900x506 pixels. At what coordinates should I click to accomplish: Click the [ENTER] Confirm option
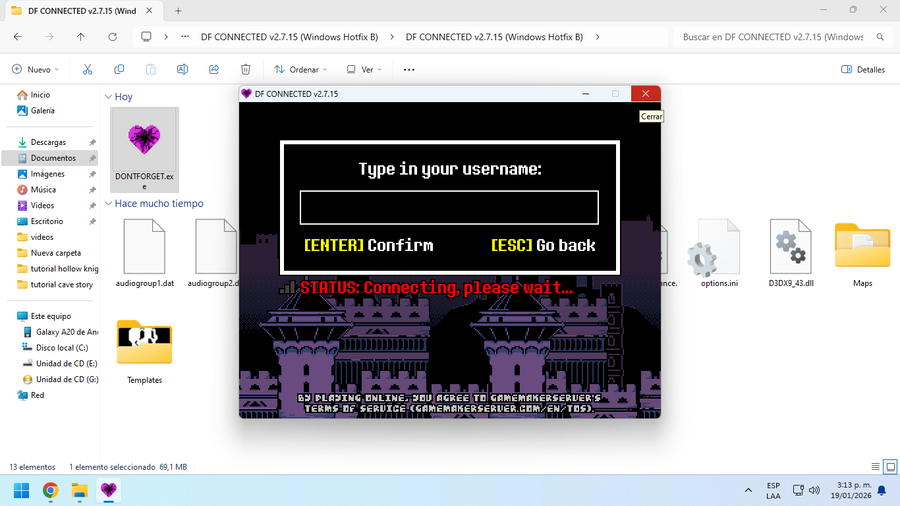[368, 246]
